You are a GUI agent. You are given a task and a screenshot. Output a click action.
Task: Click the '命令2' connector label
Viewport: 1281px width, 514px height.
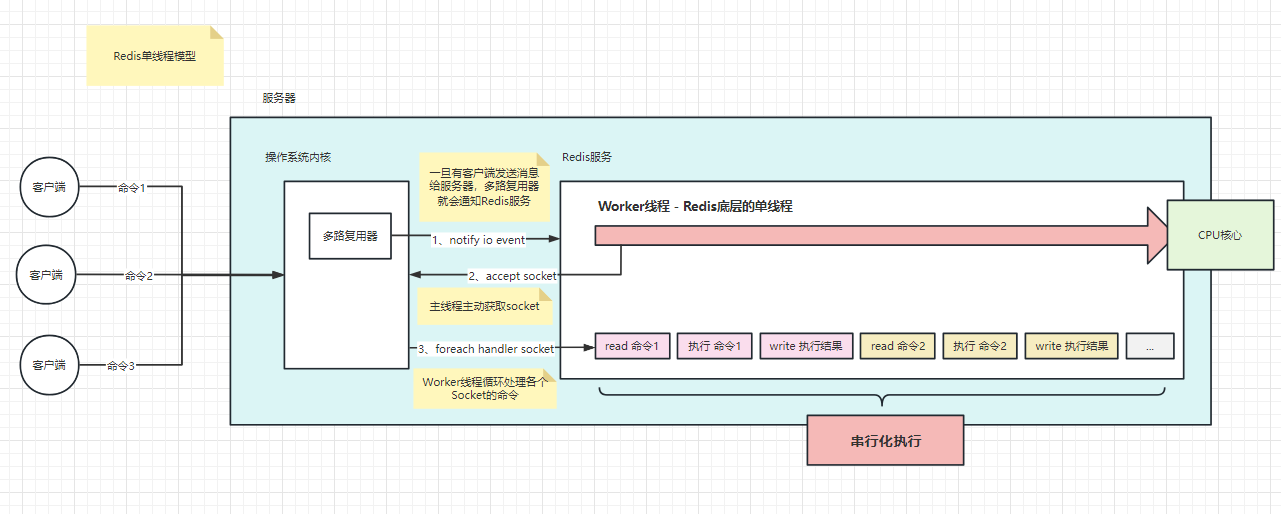tap(139, 275)
